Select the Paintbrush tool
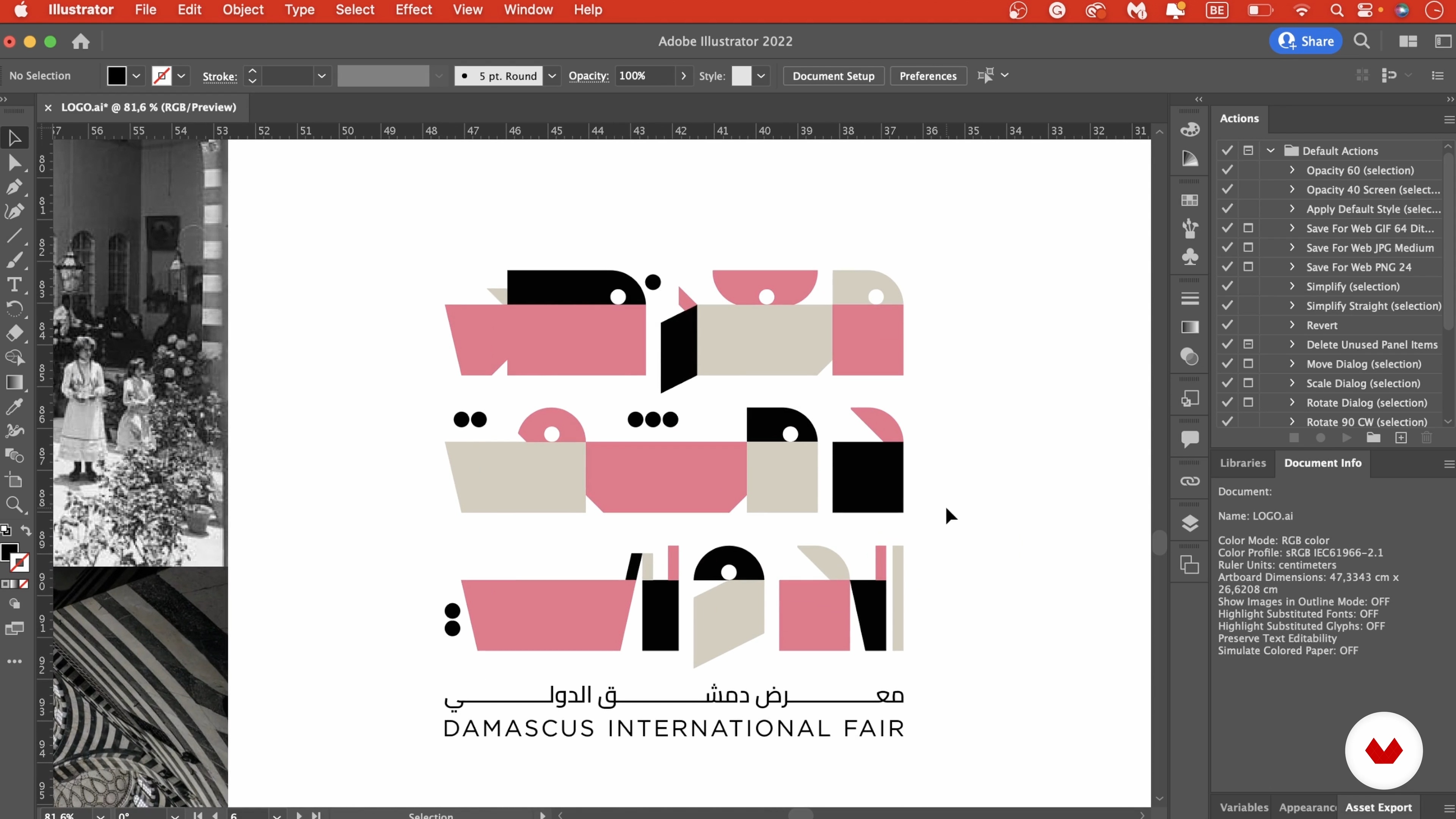 click(15, 260)
